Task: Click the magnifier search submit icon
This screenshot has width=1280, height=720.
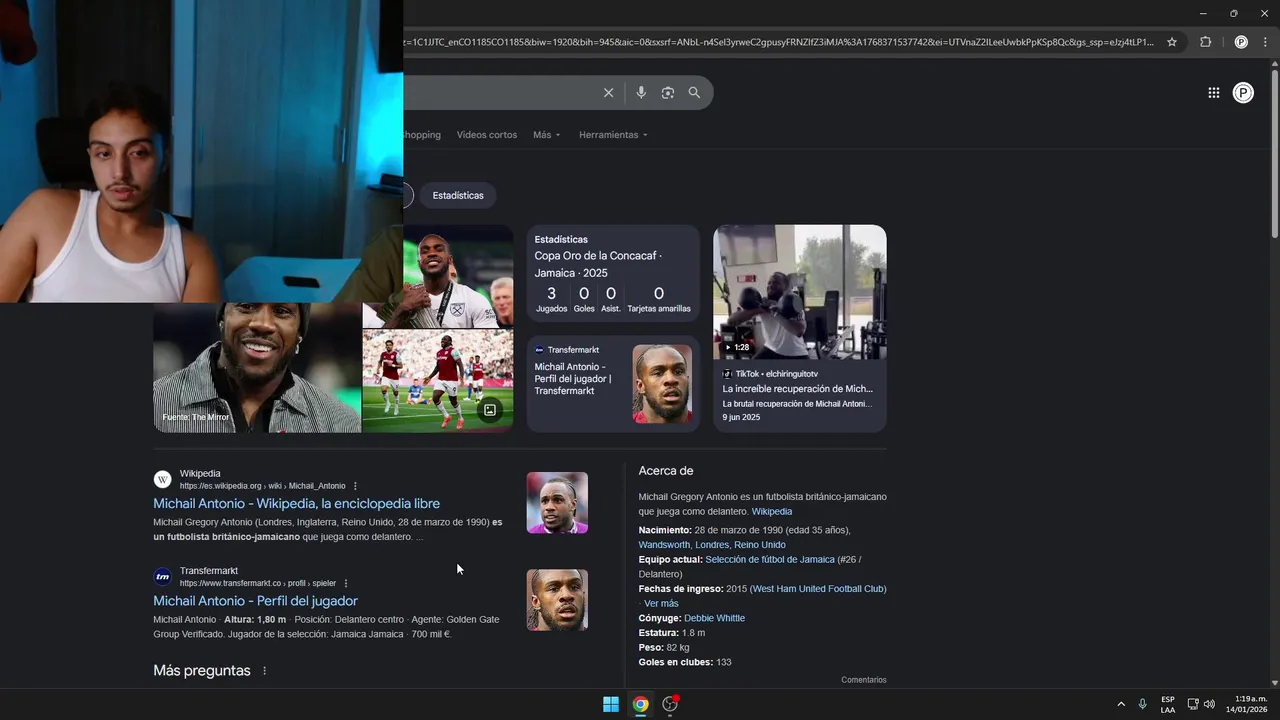Action: tap(694, 93)
